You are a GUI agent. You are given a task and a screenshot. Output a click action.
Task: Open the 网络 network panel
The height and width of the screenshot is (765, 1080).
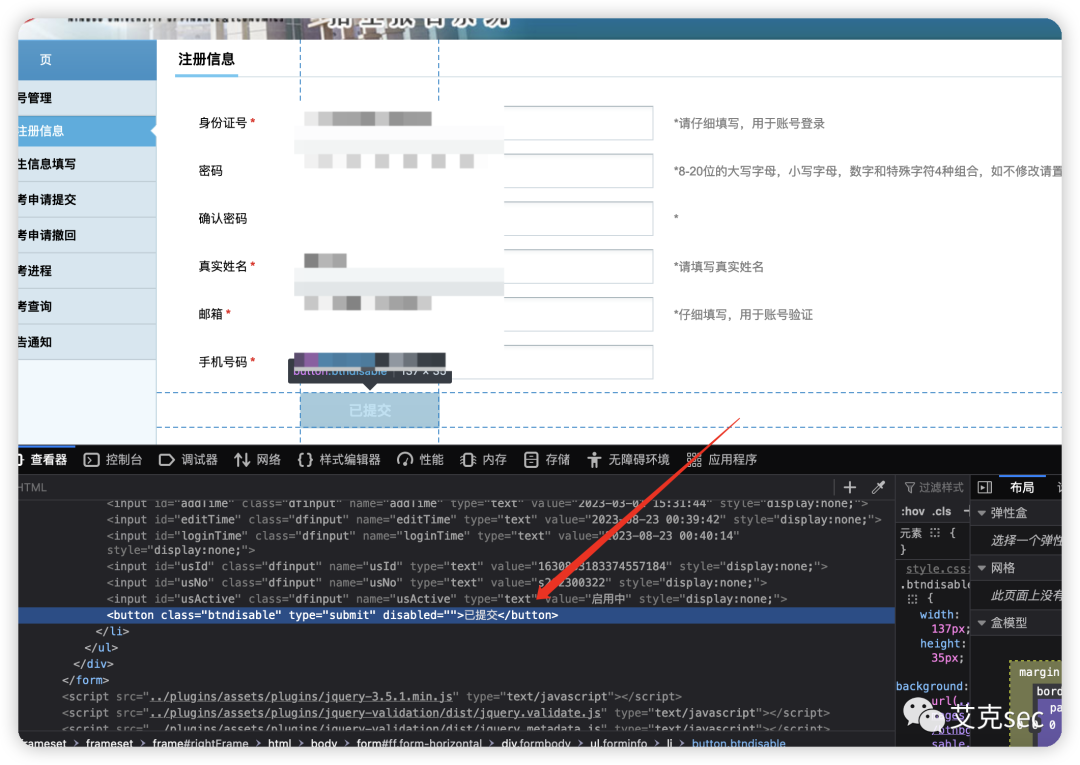[258, 460]
